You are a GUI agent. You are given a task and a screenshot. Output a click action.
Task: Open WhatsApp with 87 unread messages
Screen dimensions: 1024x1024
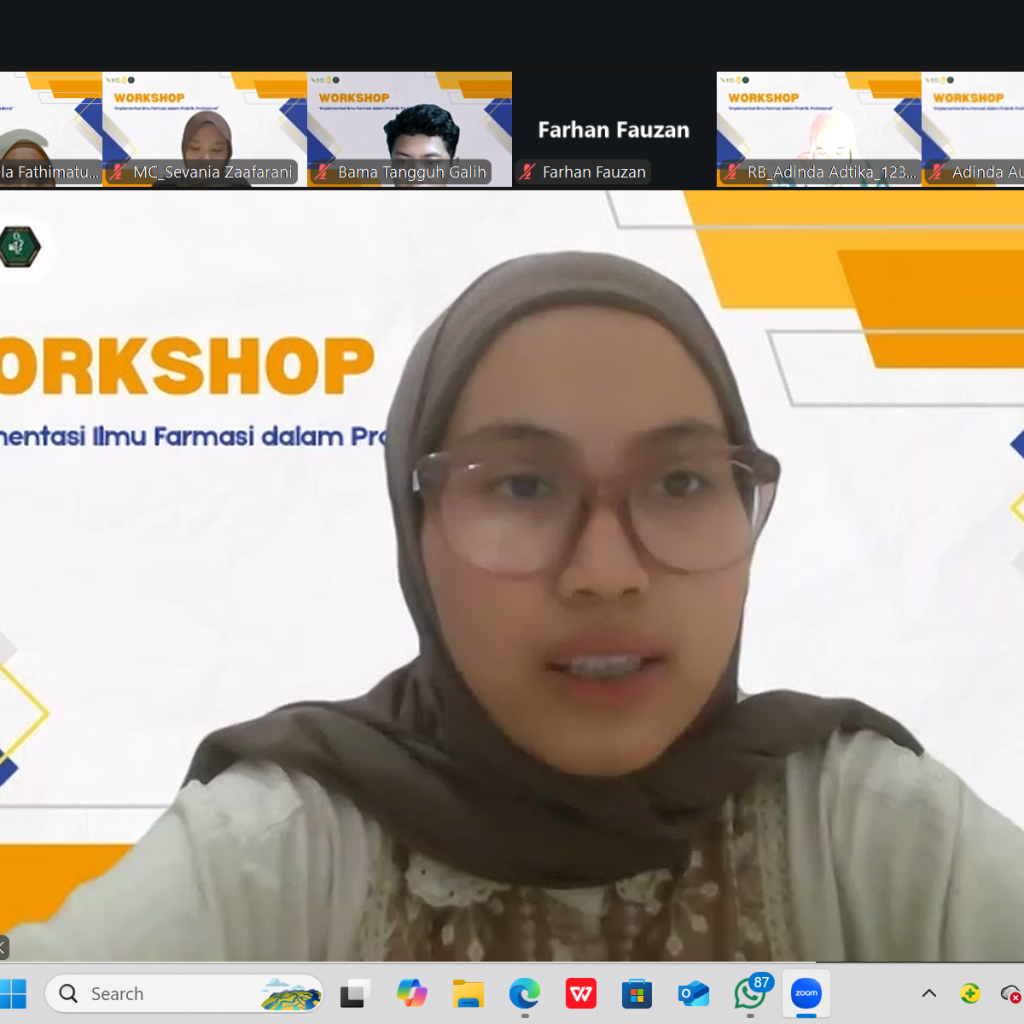click(x=749, y=993)
